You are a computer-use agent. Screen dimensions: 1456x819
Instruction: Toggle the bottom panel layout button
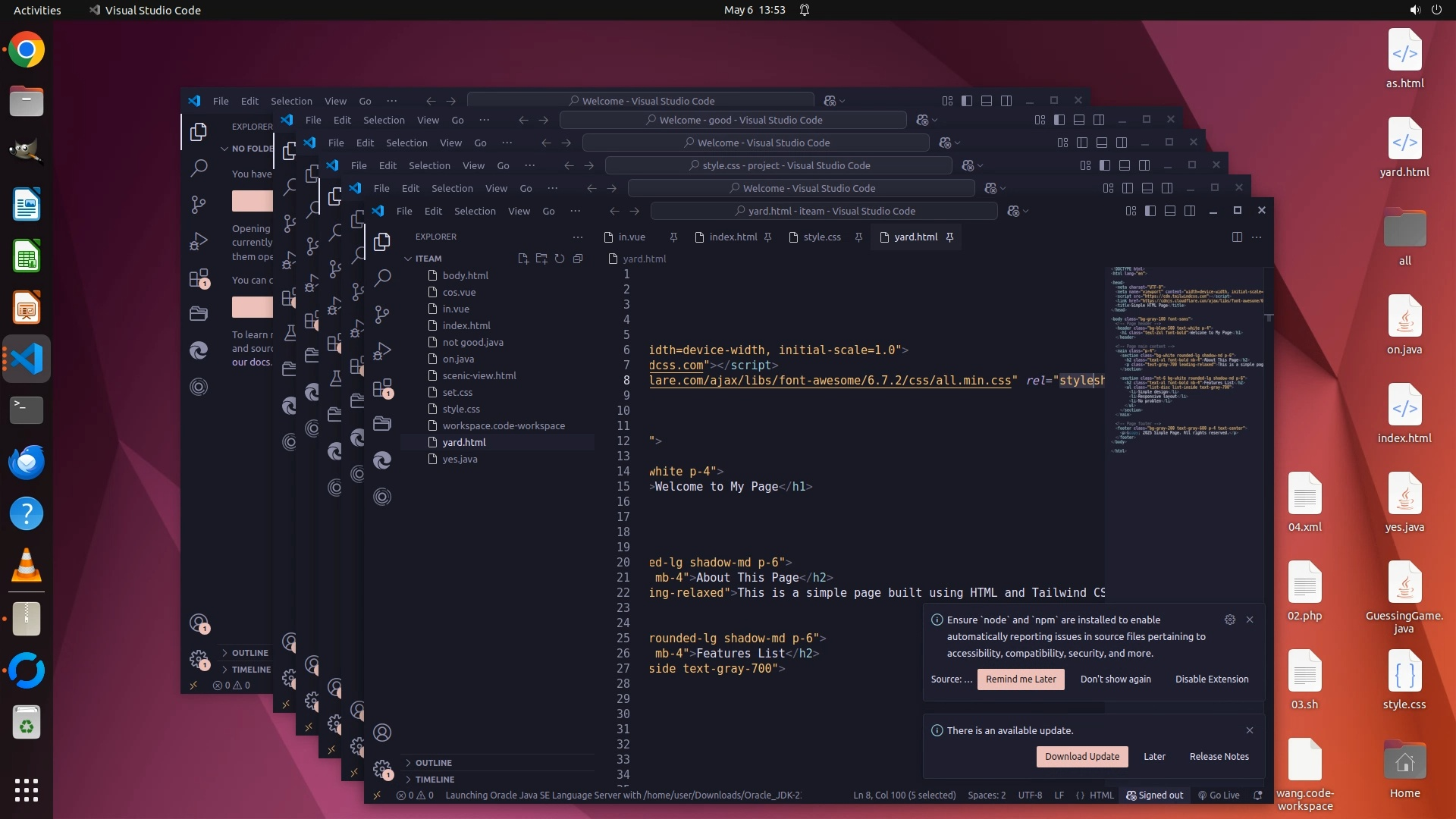pyautogui.click(x=1170, y=211)
